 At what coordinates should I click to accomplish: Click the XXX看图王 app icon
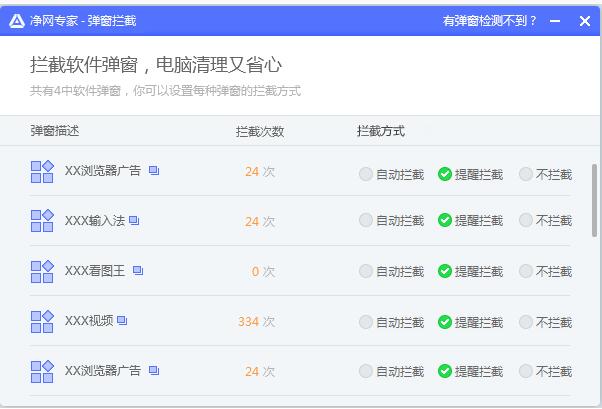point(42,271)
